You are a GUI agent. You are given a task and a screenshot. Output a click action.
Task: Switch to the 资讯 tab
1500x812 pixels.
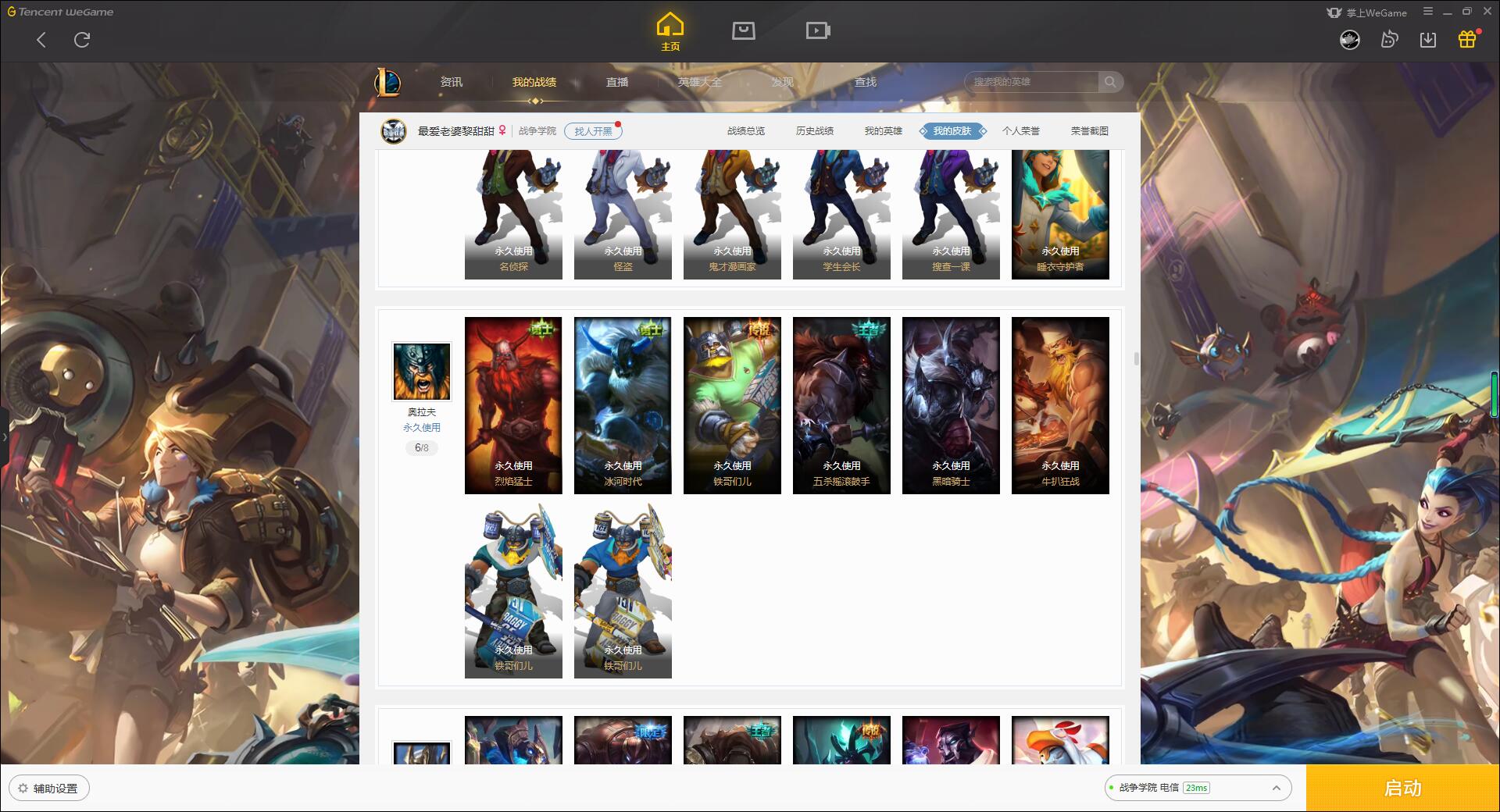click(x=452, y=82)
